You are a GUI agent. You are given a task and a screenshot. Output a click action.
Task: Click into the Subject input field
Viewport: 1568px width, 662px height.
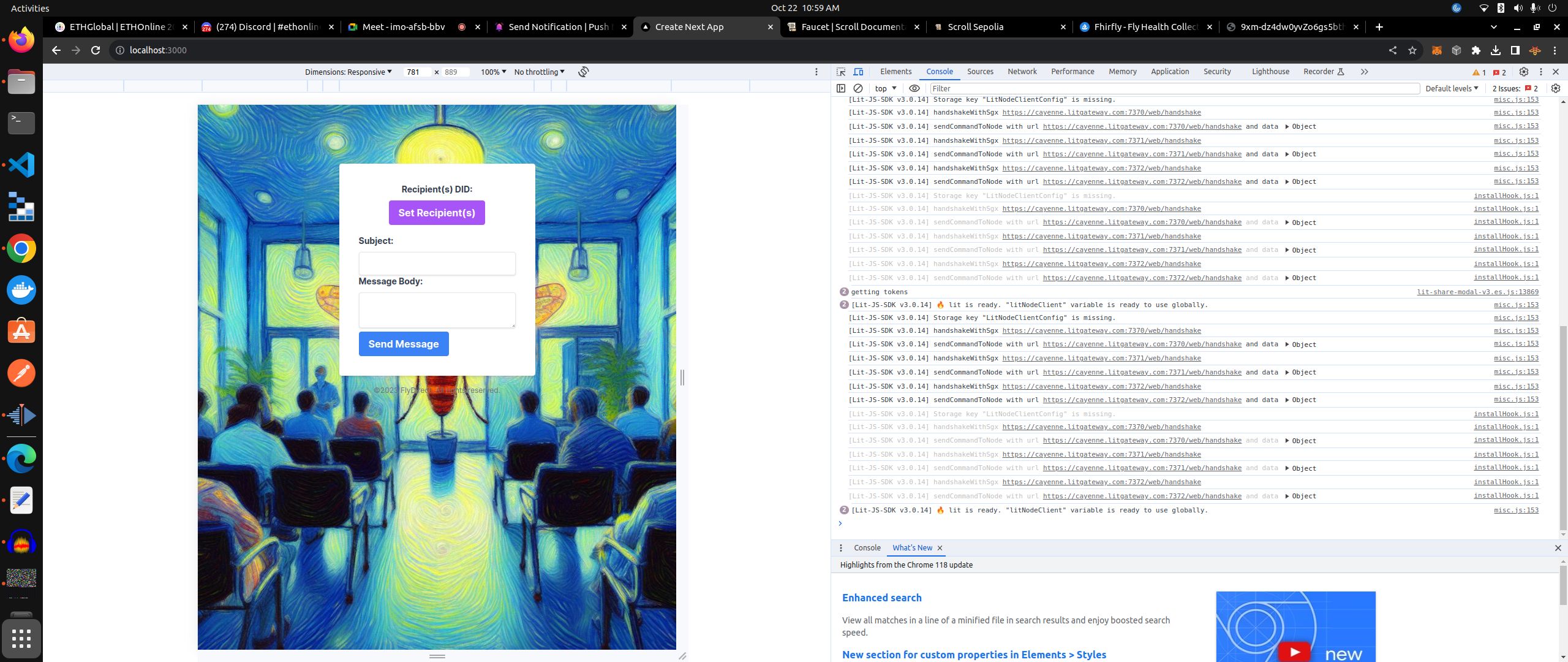(437, 264)
